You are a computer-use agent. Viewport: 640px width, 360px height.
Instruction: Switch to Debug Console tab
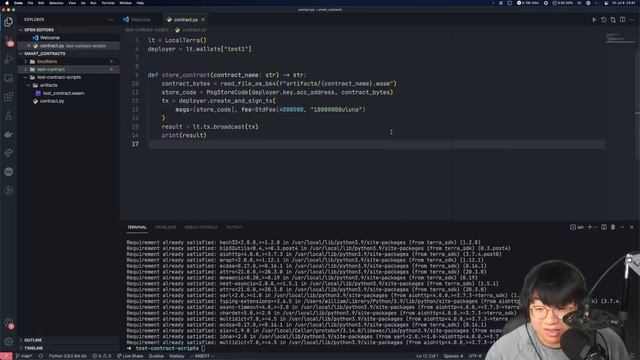click(201, 227)
